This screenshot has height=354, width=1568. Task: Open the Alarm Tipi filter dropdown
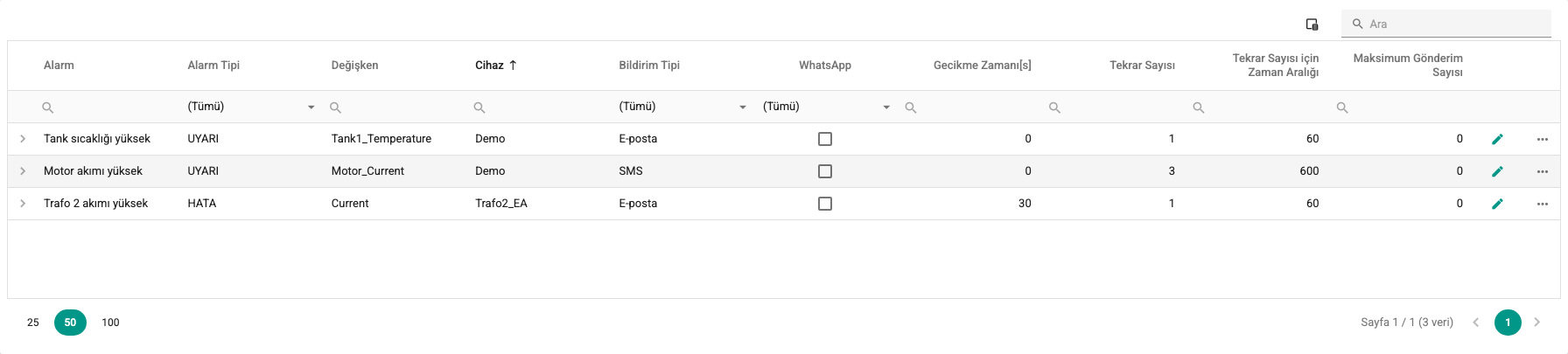(x=311, y=108)
